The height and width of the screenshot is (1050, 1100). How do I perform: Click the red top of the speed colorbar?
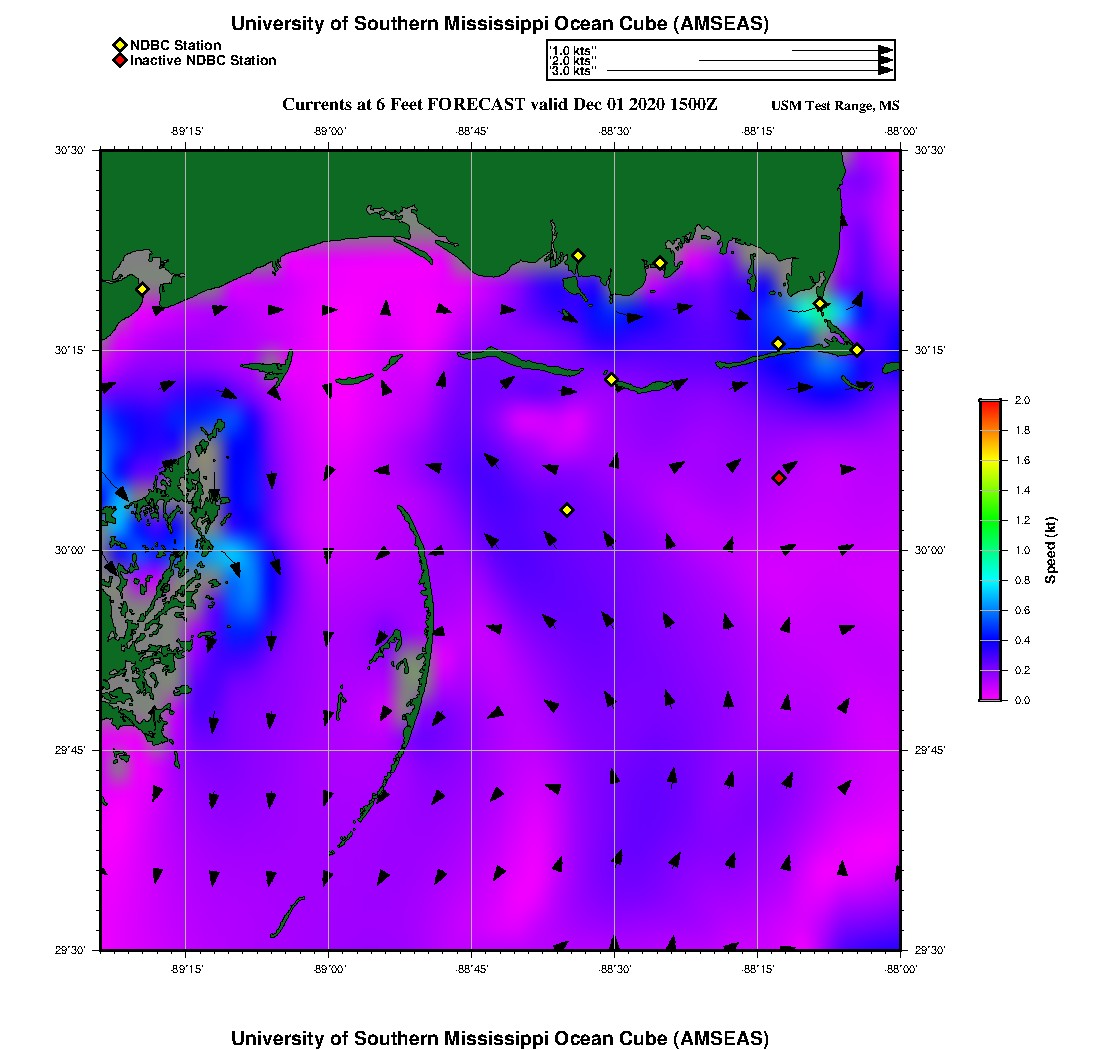989,405
